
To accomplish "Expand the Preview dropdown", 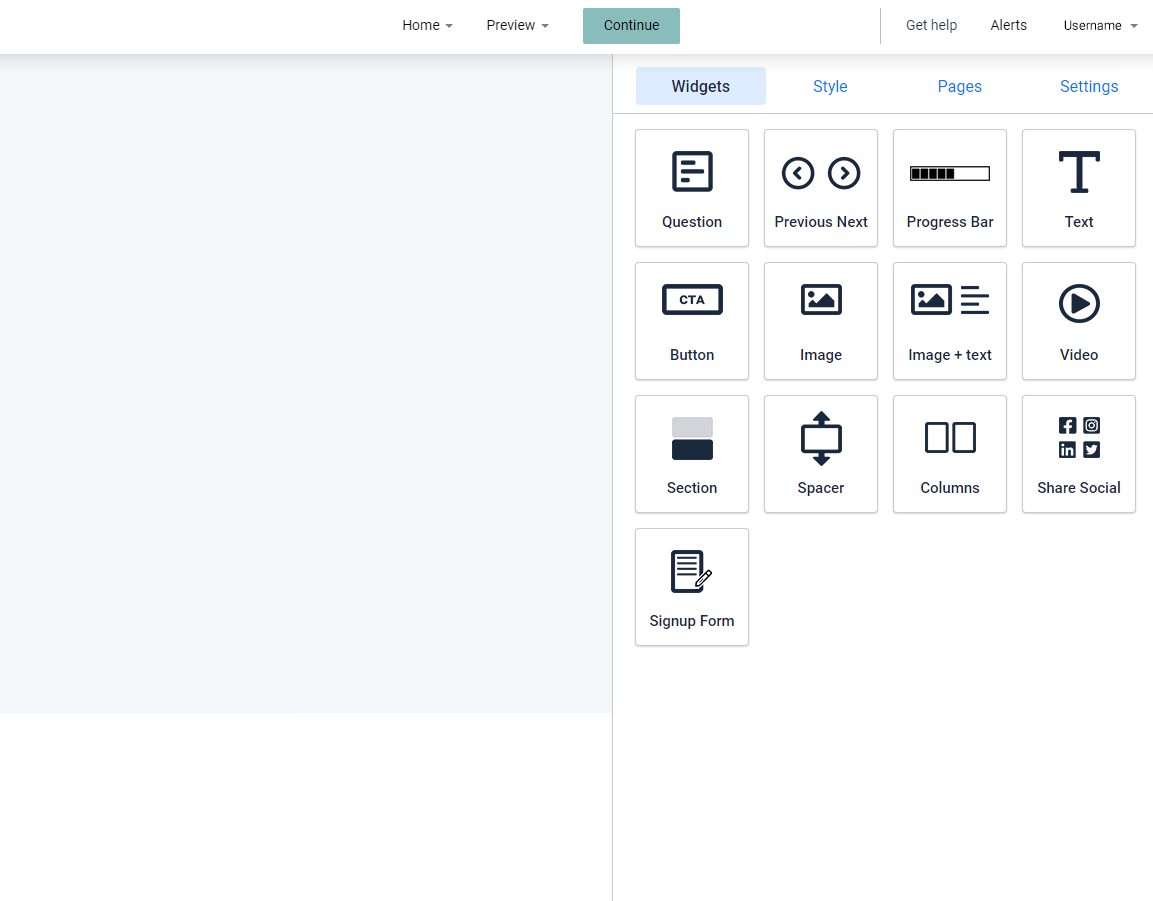I will coord(518,25).
